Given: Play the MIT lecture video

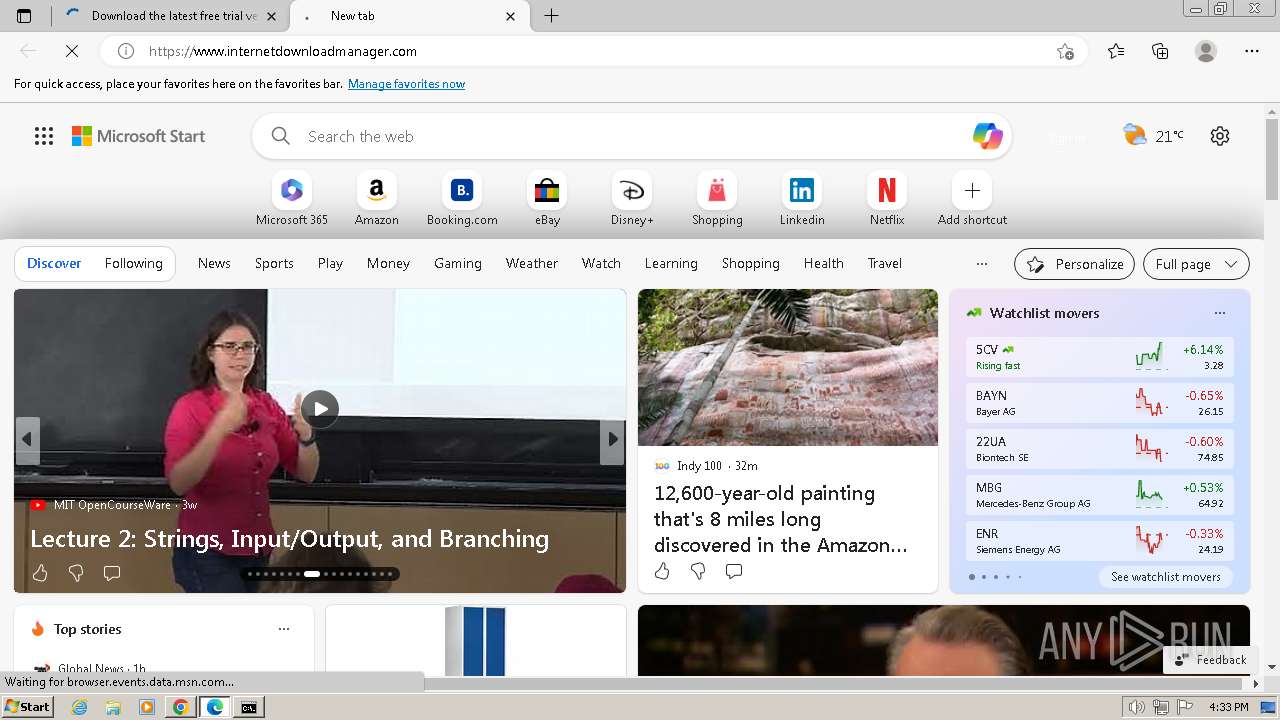Looking at the screenshot, I should (x=320, y=408).
